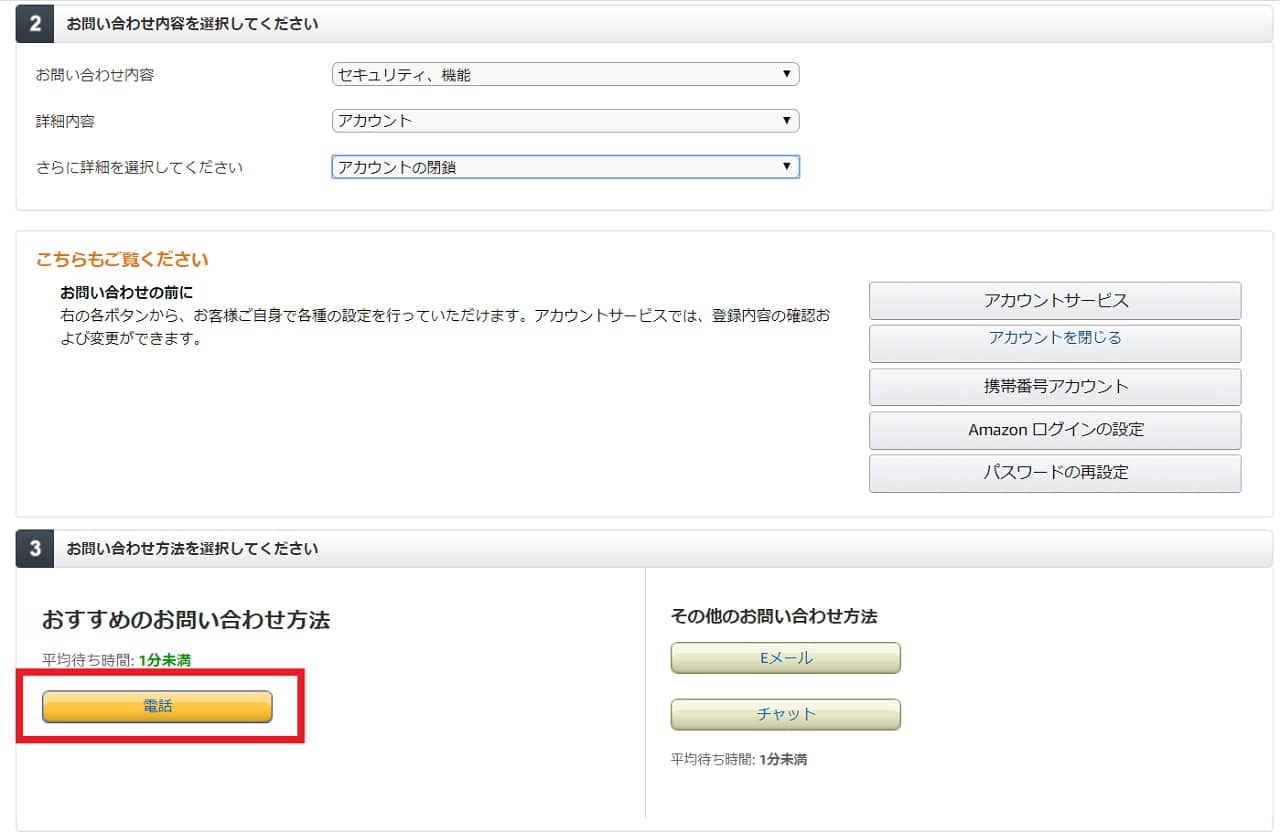
Task: Click the アカウントサービス button
Action: click(x=1055, y=301)
